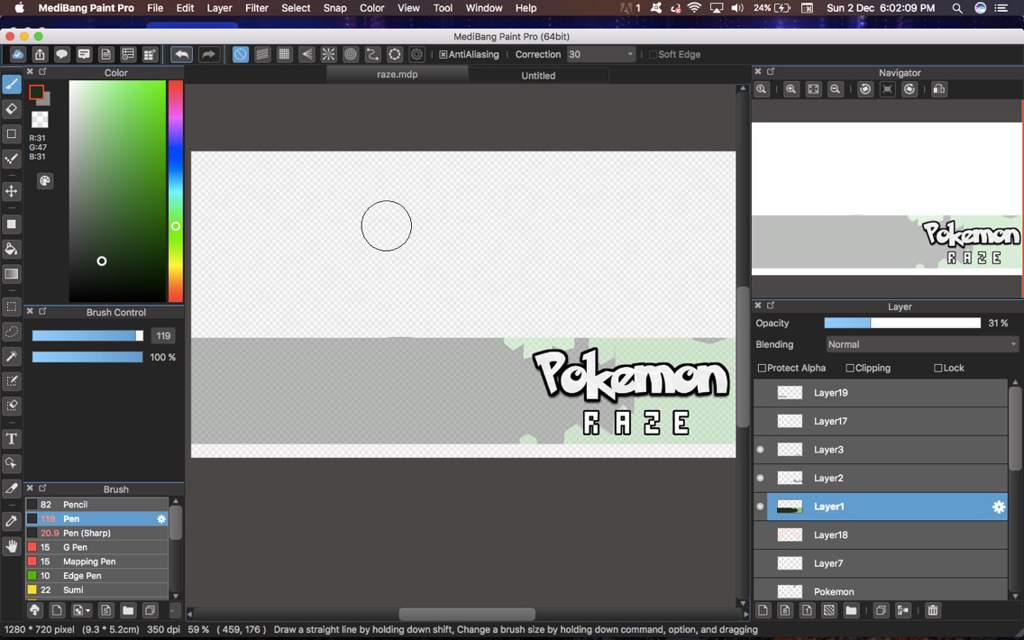Viewport: 1024px width, 640px height.
Task: Open the color palette icon in Color panel
Action: (x=44, y=181)
